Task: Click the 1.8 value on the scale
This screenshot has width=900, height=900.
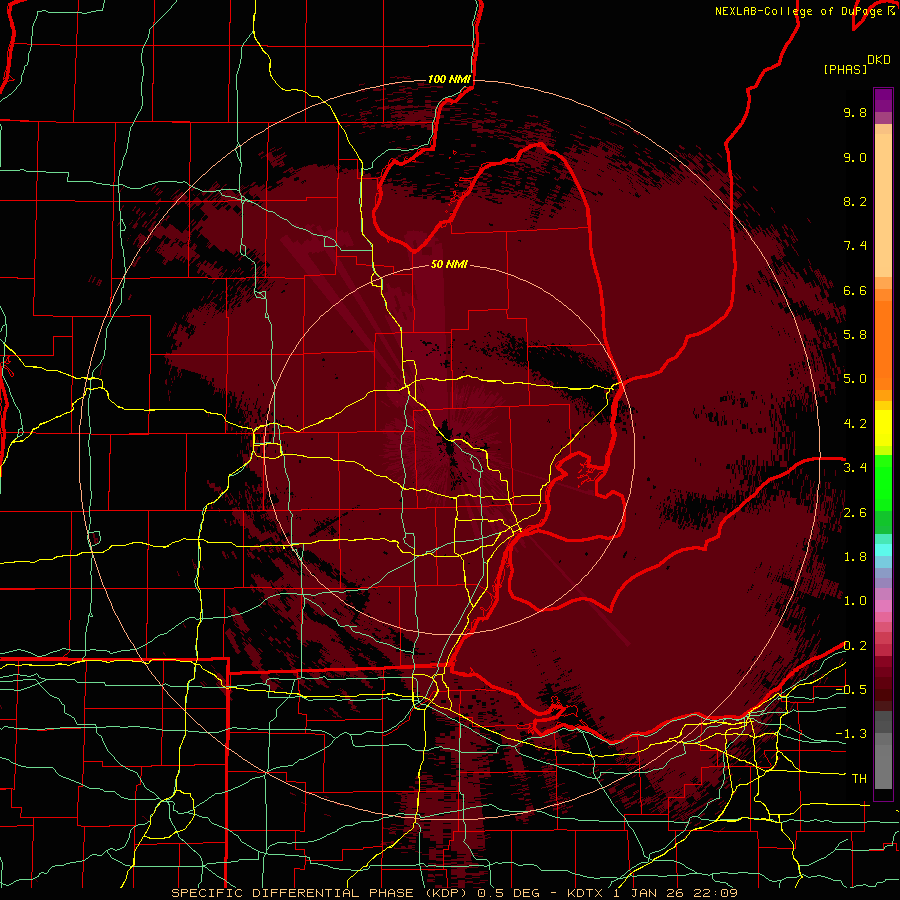Action: [x=855, y=557]
